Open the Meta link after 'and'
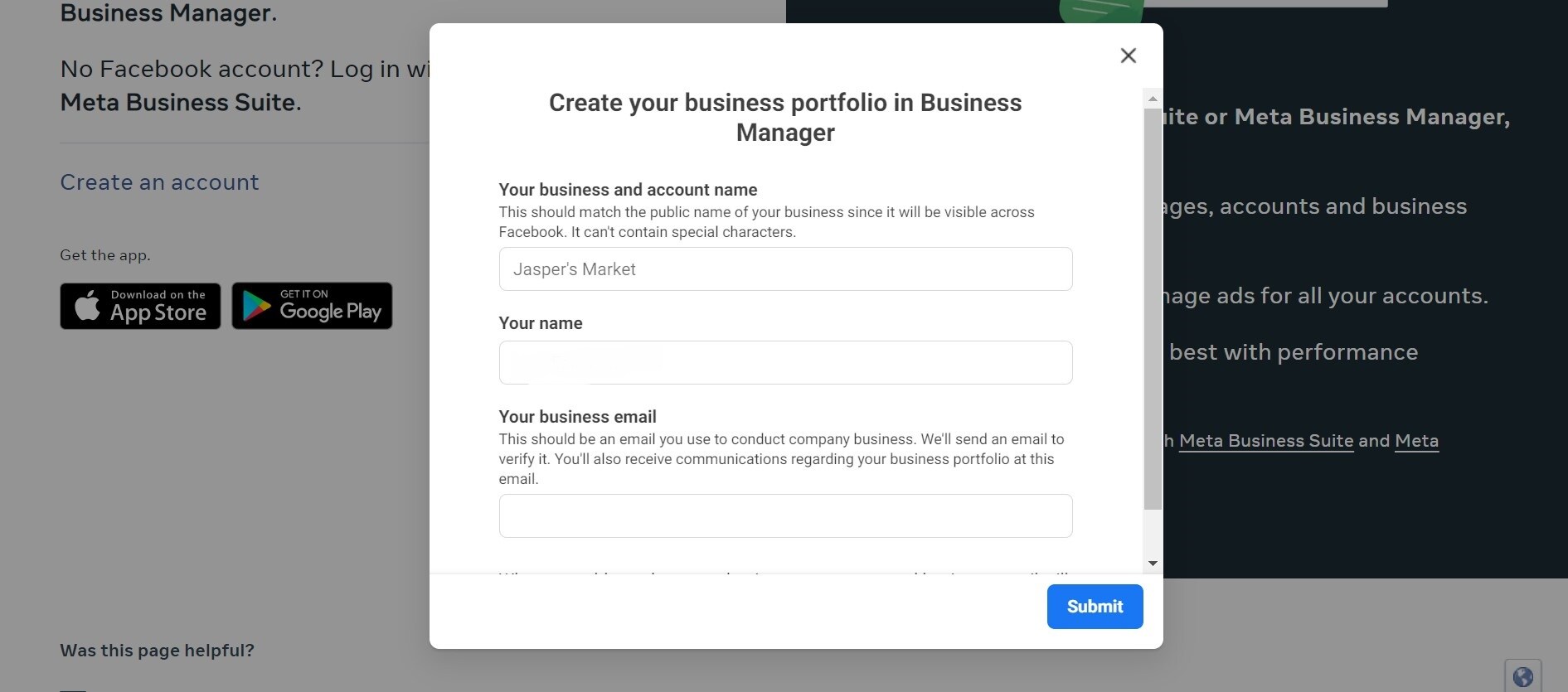Screen dimensions: 1568x692 (1416, 441)
